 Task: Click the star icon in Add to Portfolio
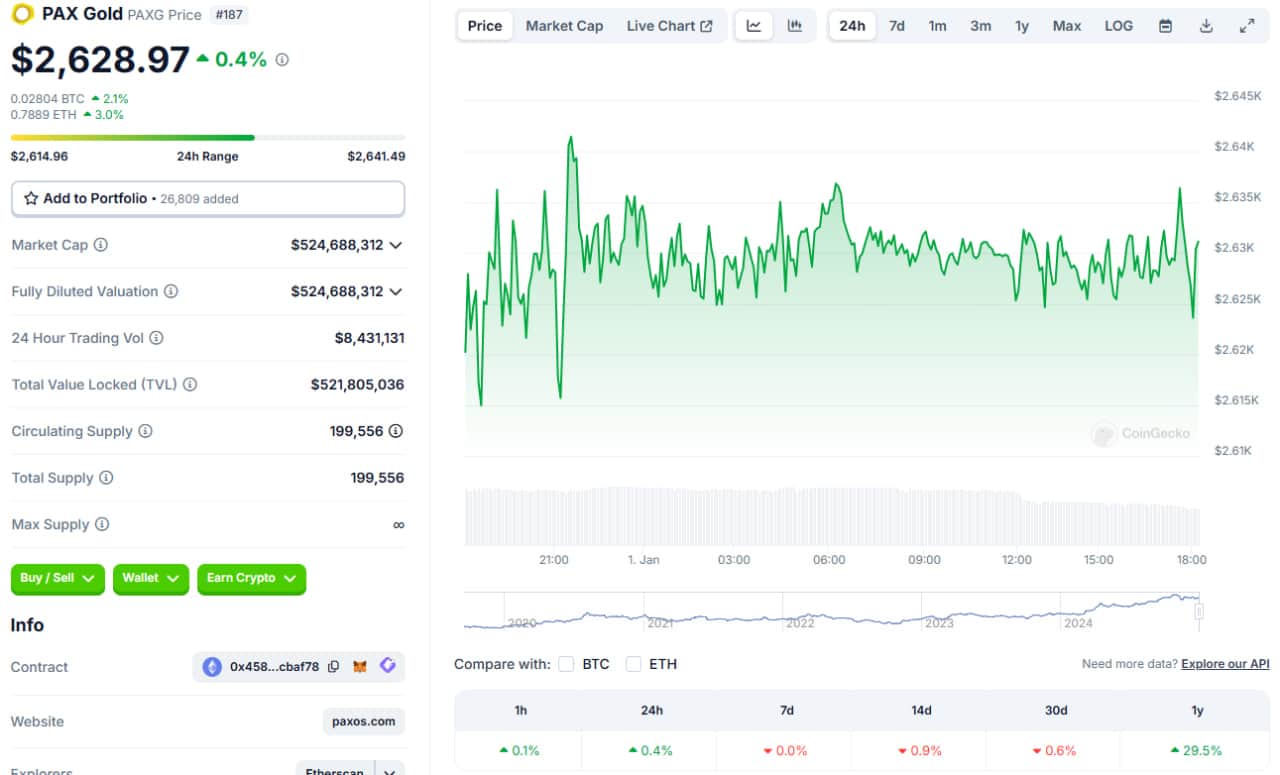pos(31,198)
